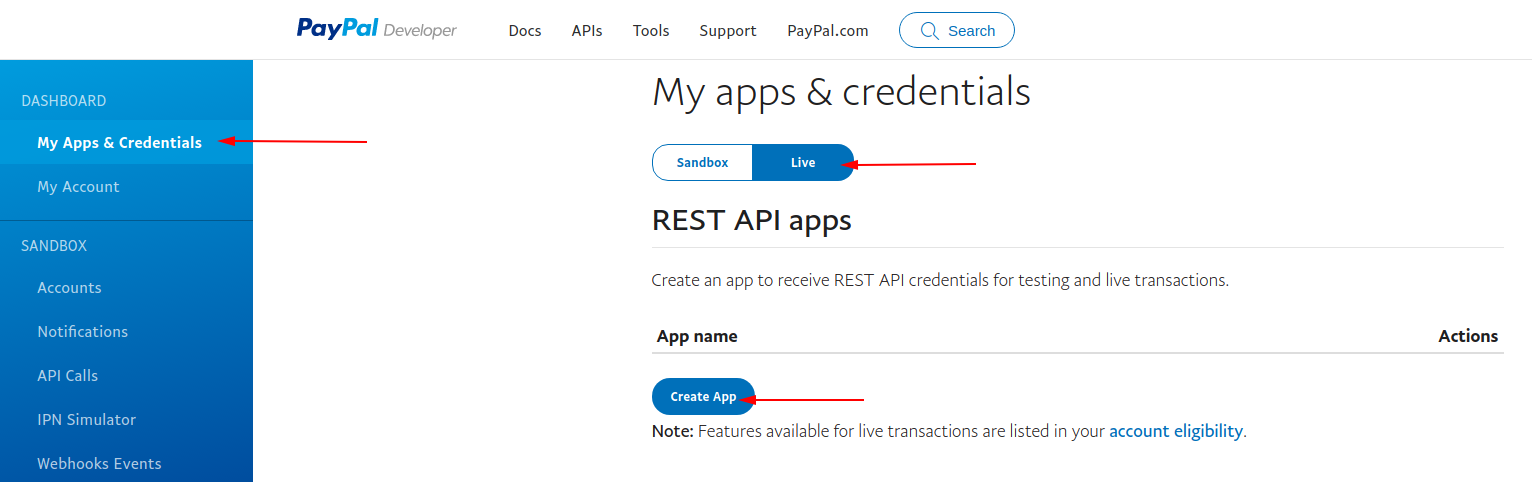
Task: Switch the toggle to Sandbox mode
Action: coord(702,163)
